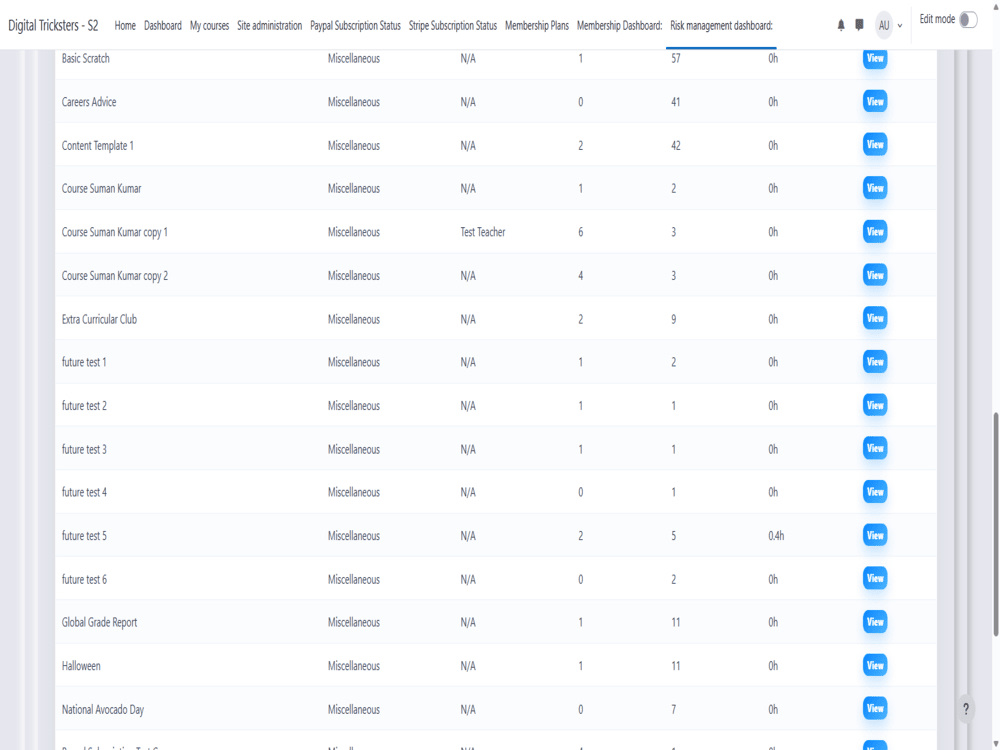This screenshot has width=1000, height=750.
Task: Toggle the Edit mode switch
Action: coord(967,20)
